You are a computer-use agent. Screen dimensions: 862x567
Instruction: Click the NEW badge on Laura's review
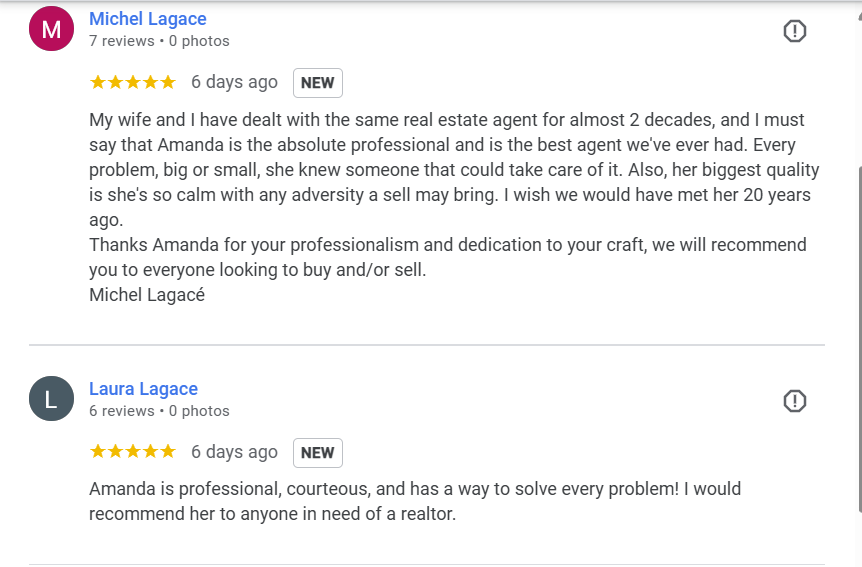[x=317, y=453]
